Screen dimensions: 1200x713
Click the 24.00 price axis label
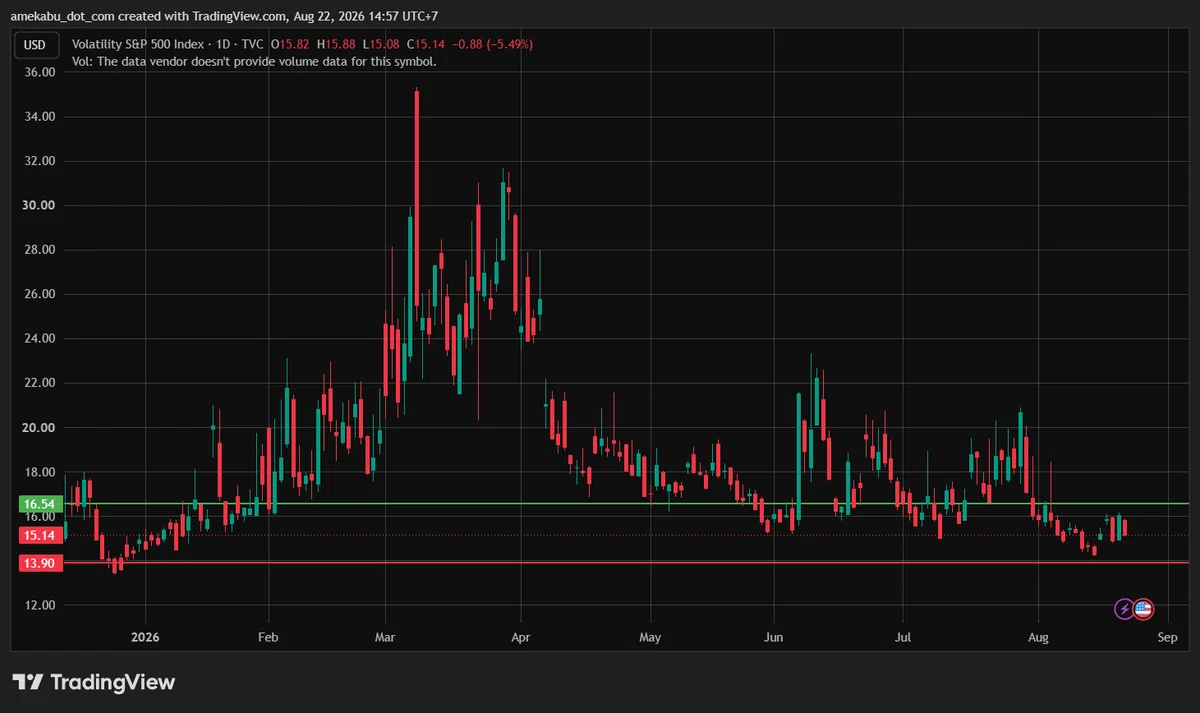coord(40,339)
